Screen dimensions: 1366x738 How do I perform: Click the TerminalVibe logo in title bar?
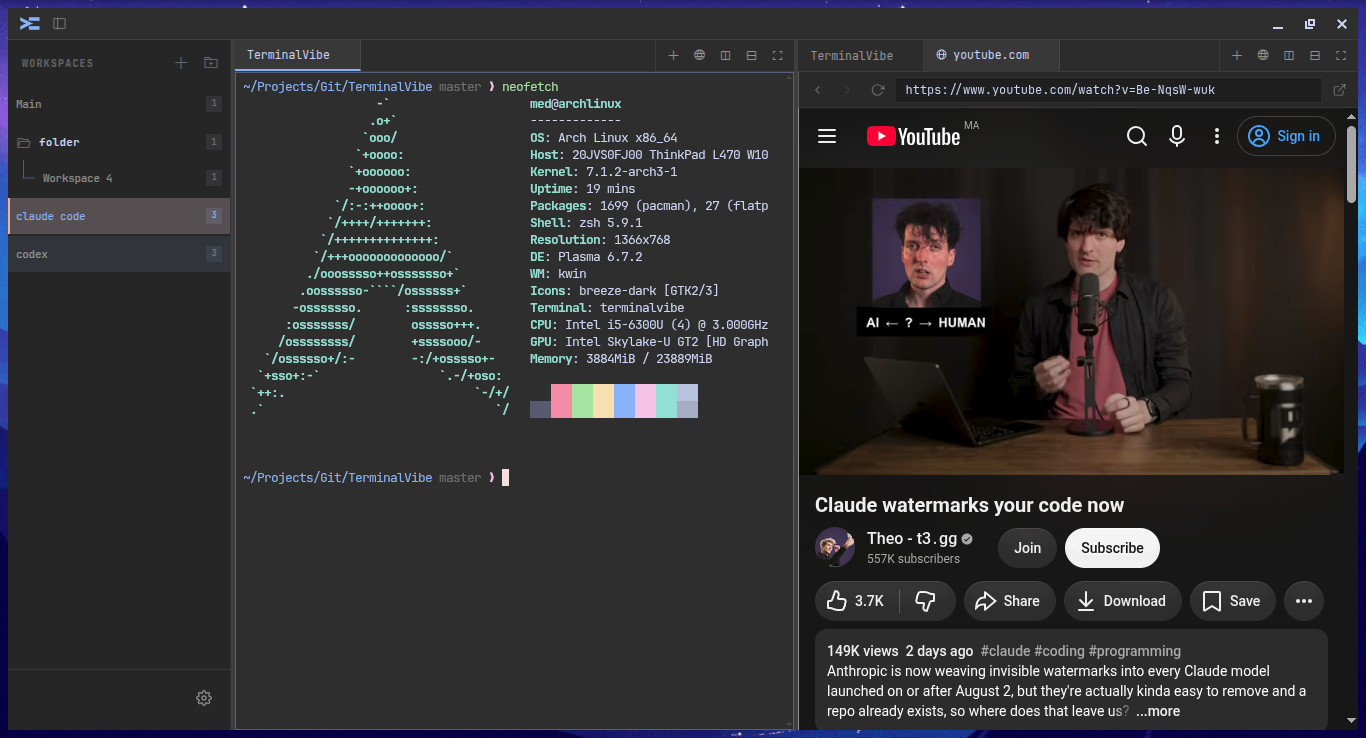click(x=30, y=23)
